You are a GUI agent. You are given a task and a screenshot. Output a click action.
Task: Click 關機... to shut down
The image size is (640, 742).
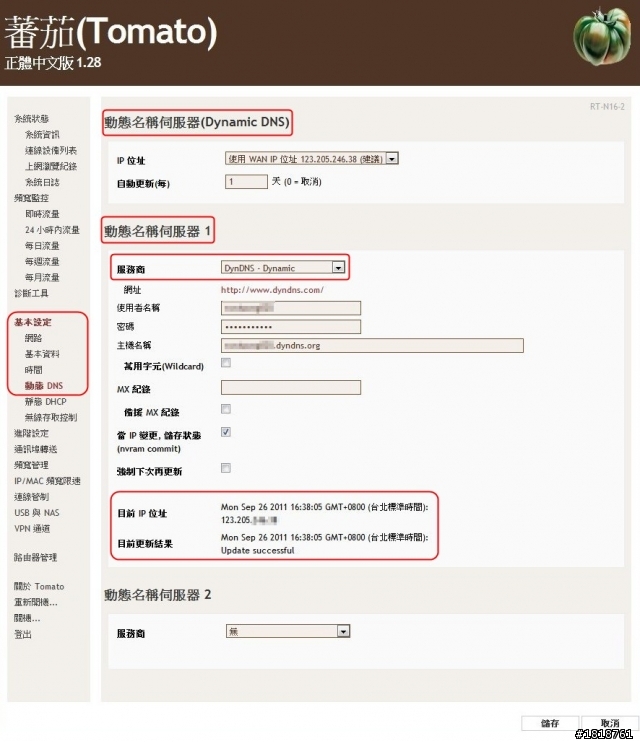(x=27, y=618)
